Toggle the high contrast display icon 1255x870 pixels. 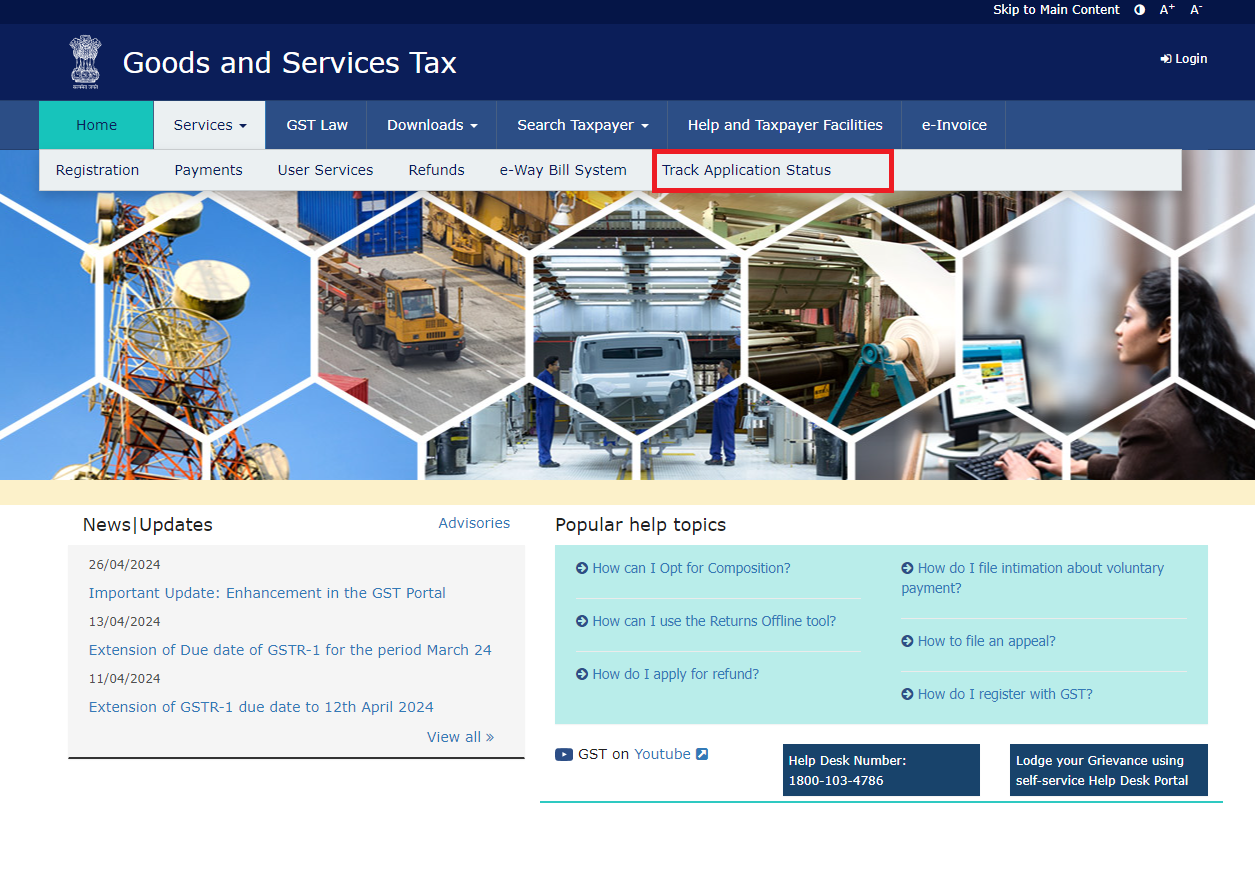click(x=1139, y=9)
